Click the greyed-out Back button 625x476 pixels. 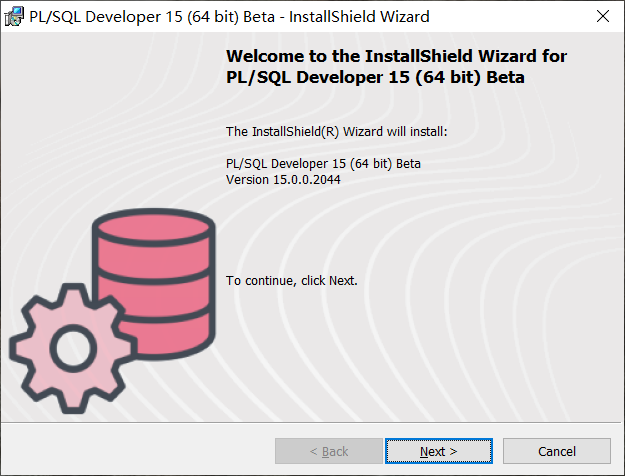point(328,451)
